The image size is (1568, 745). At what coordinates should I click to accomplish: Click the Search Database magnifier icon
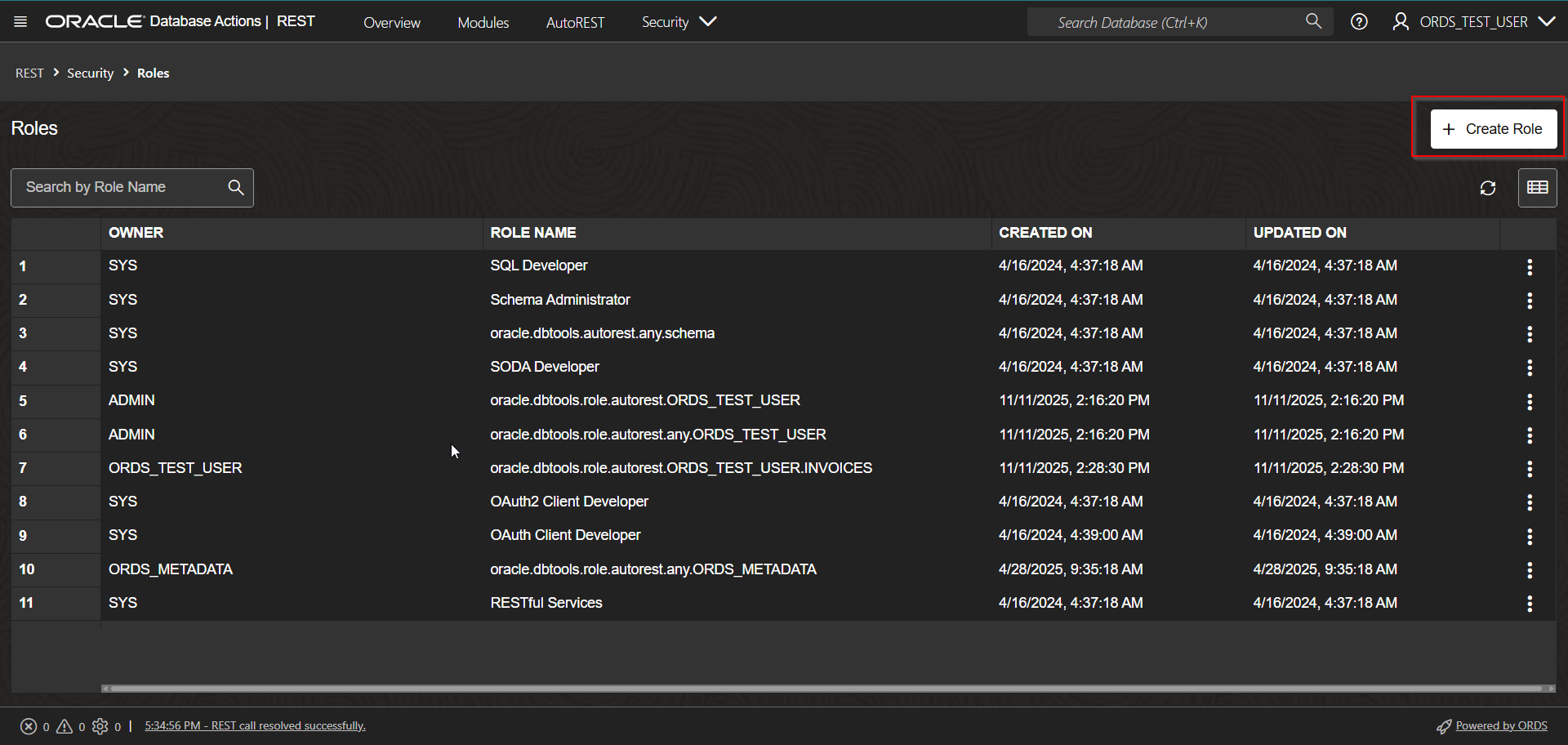1313,21
